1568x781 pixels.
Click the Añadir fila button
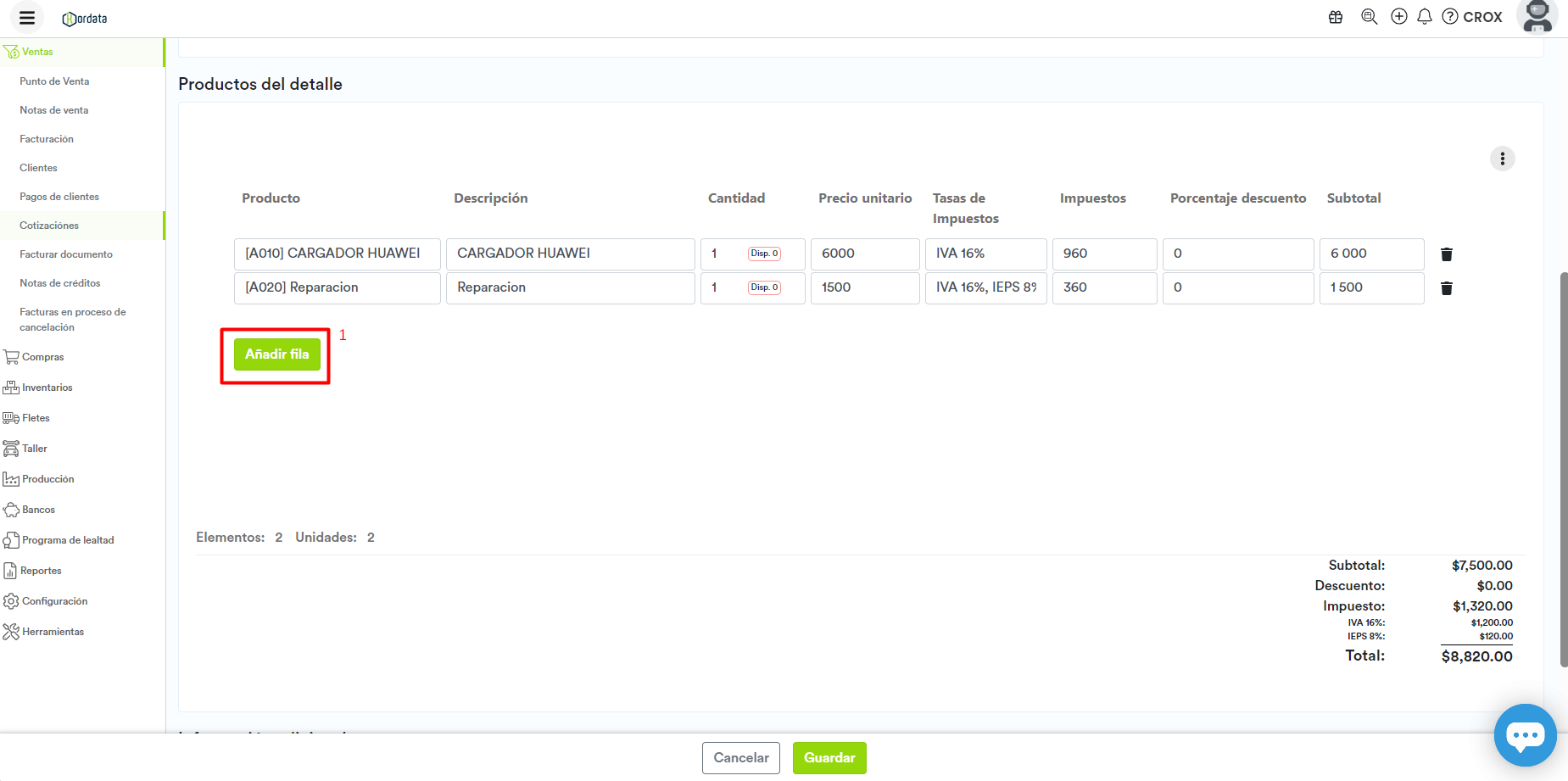point(276,354)
